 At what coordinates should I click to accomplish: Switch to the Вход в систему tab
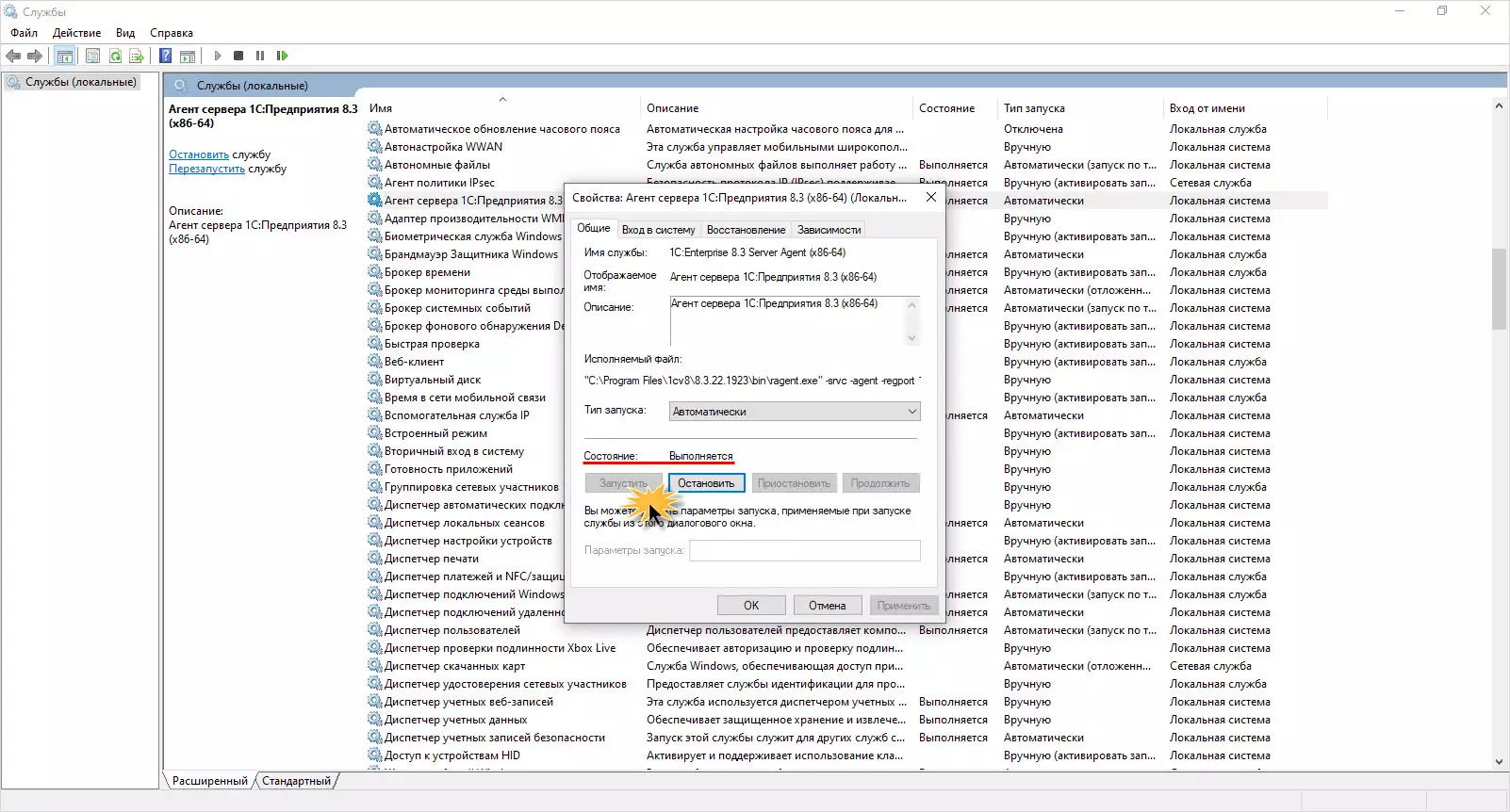(x=658, y=230)
